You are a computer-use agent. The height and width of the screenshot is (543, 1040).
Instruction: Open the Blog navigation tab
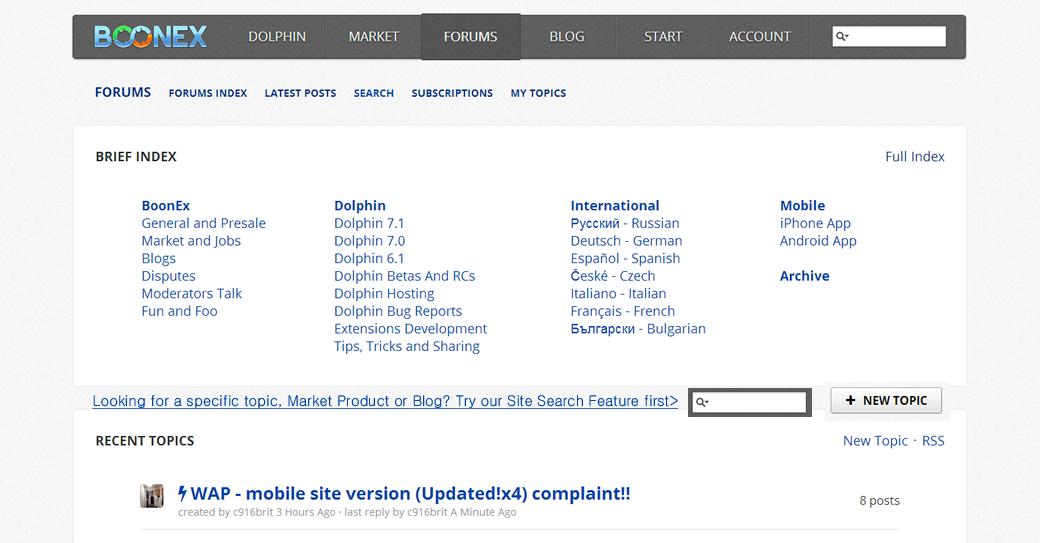click(x=566, y=37)
